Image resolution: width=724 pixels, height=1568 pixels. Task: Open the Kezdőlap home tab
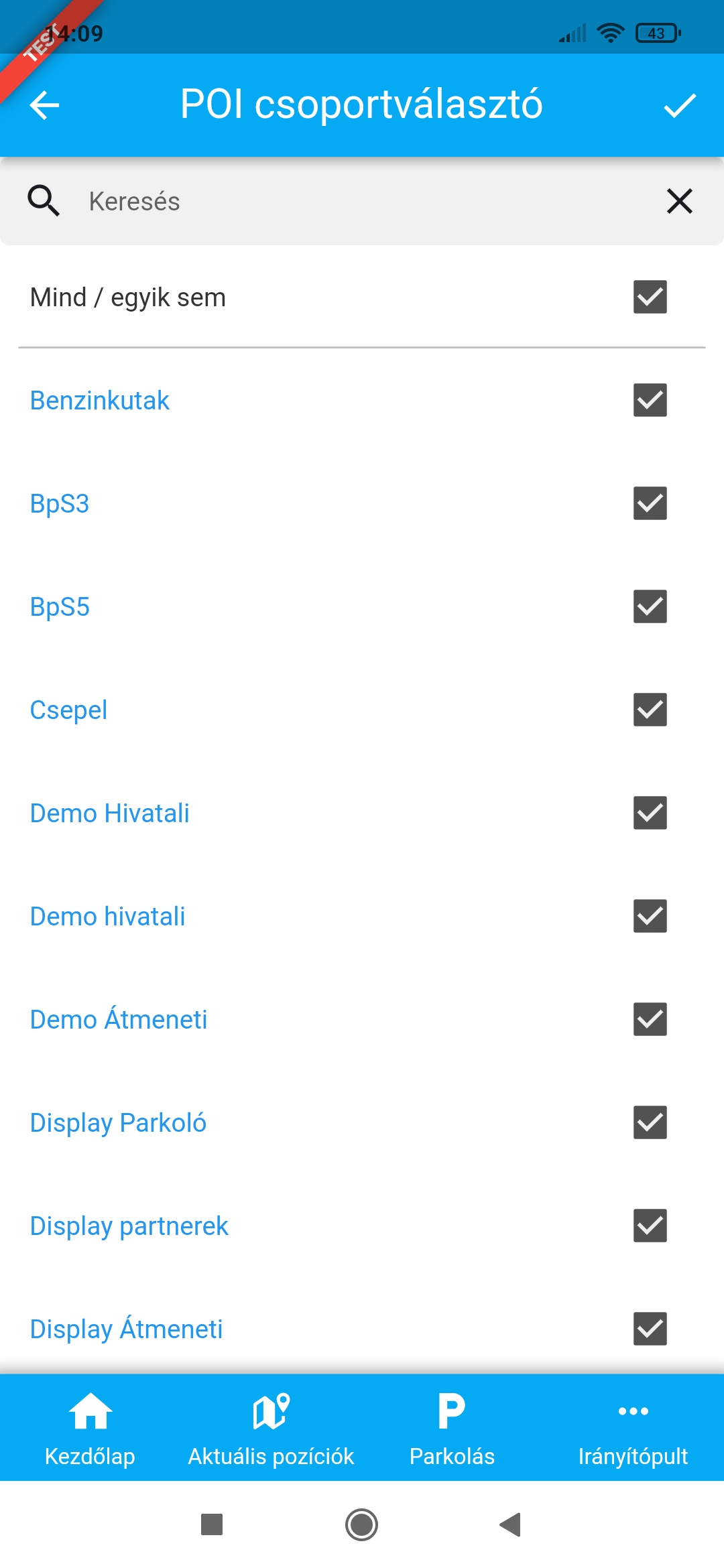(90, 1428)
